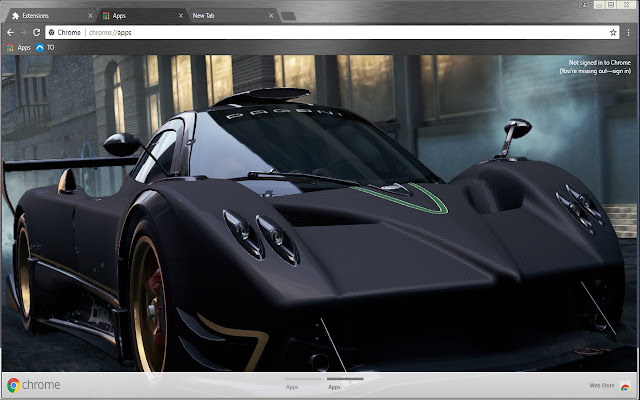Viewport: 640px width, 400px height.
Task: View site info via Chrome icon in address bar
Action: coord(52,32)
